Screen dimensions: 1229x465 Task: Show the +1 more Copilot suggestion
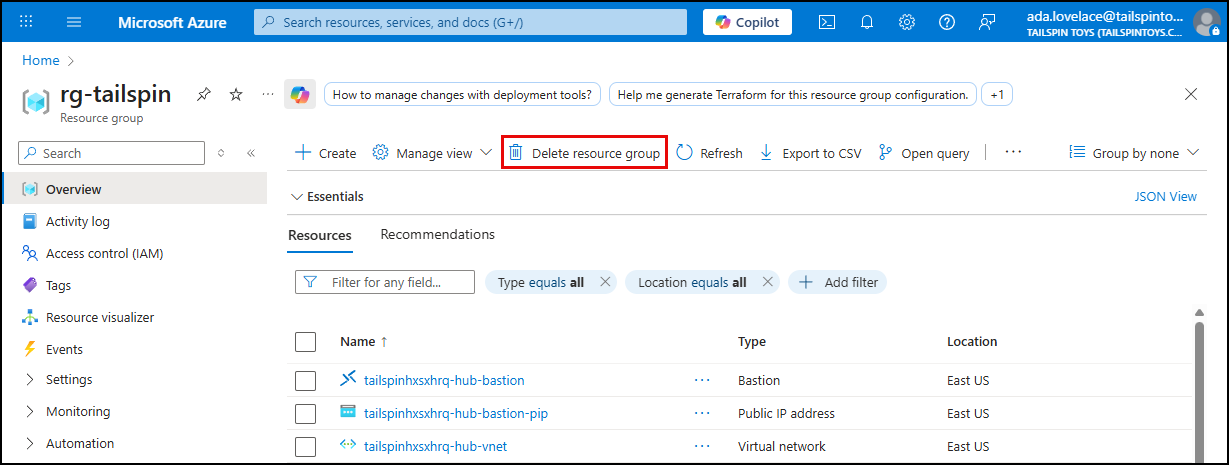click(x=997, y=95)
